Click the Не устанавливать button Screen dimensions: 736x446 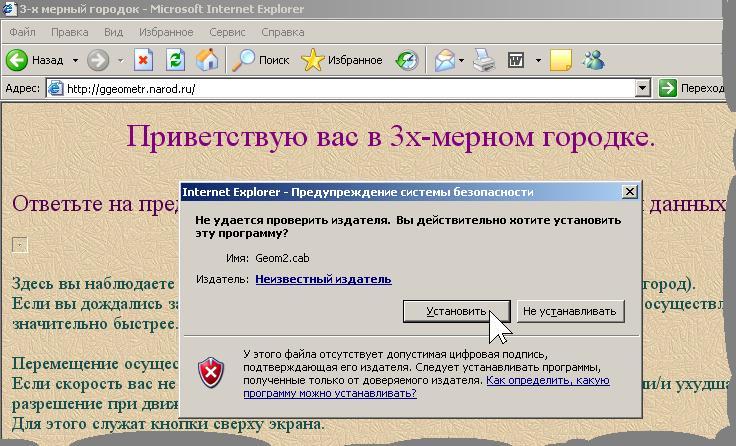570,311
